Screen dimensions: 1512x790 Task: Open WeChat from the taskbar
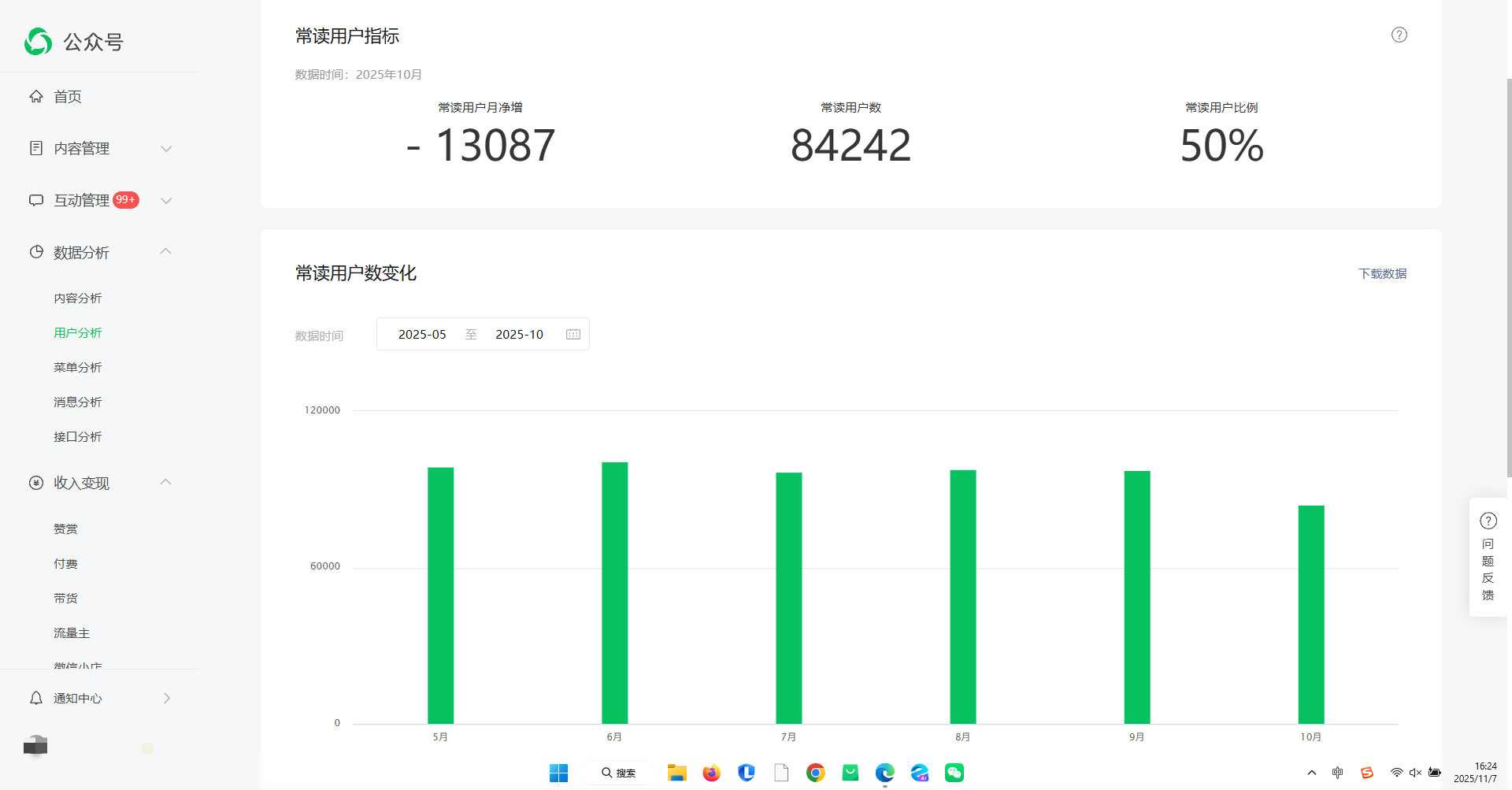(x=954, y=773)
